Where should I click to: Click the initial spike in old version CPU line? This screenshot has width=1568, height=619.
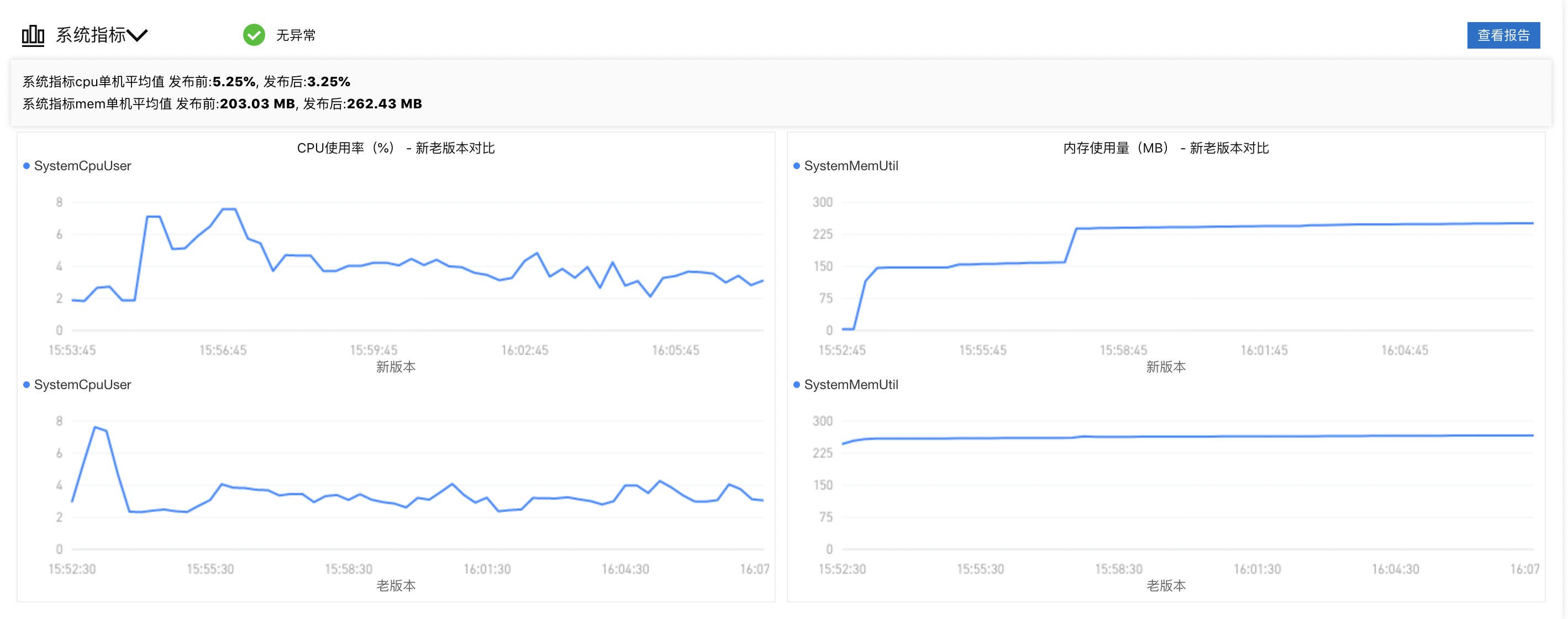pyautogui.click(x=96, y=427)
